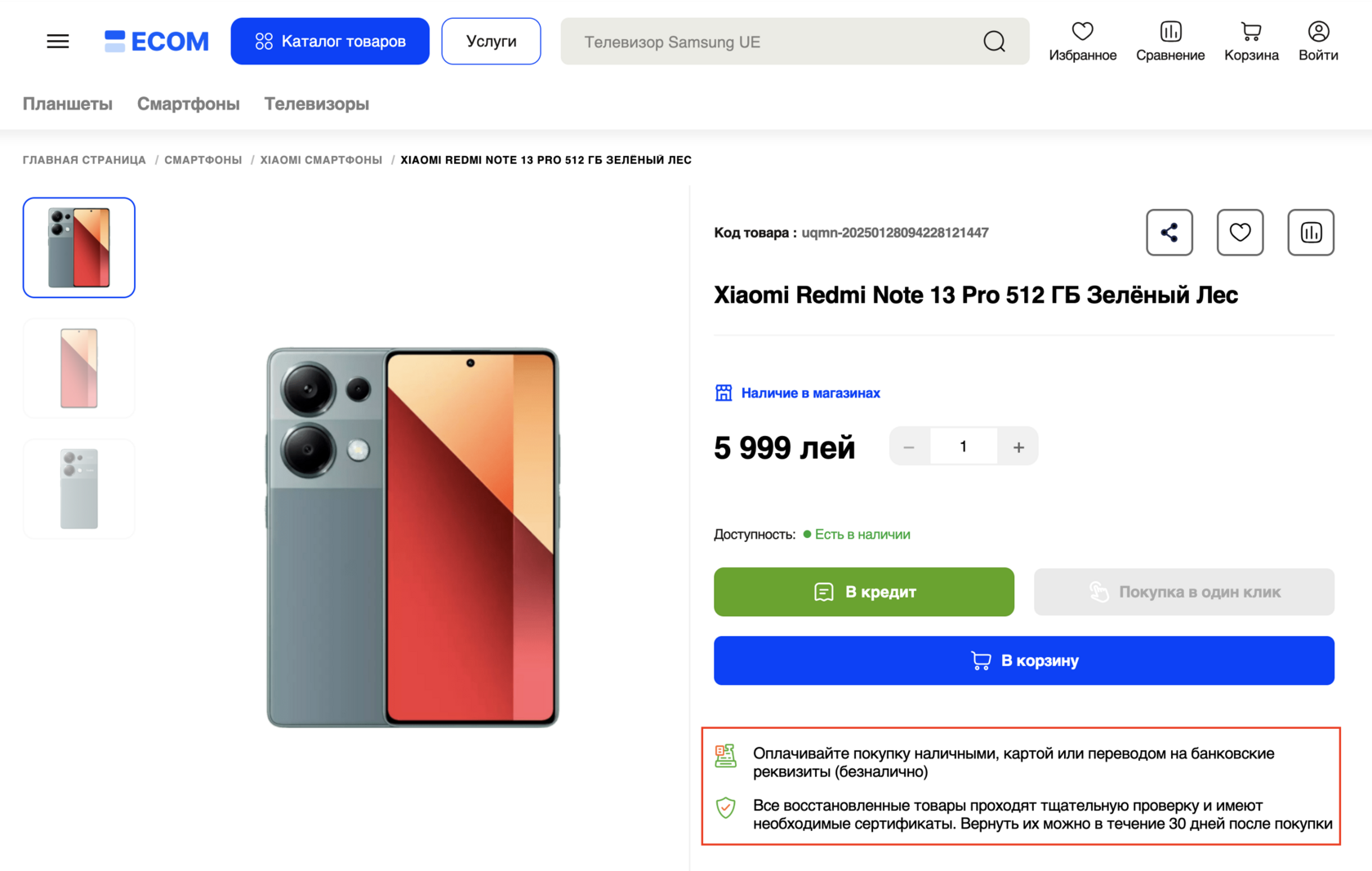Go to Телевизоры category tab
The image size is (1372, 871).
click(316, 104)
